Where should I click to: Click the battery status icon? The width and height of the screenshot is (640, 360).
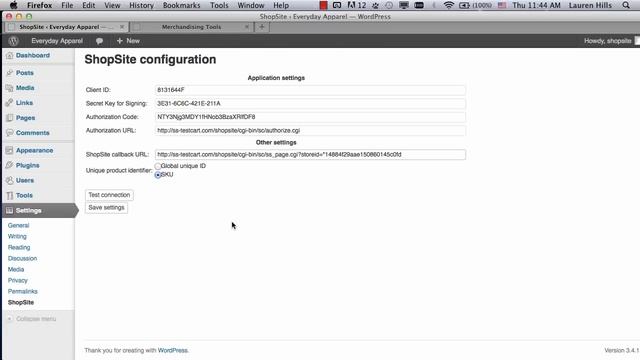click(x=464, y=5)
